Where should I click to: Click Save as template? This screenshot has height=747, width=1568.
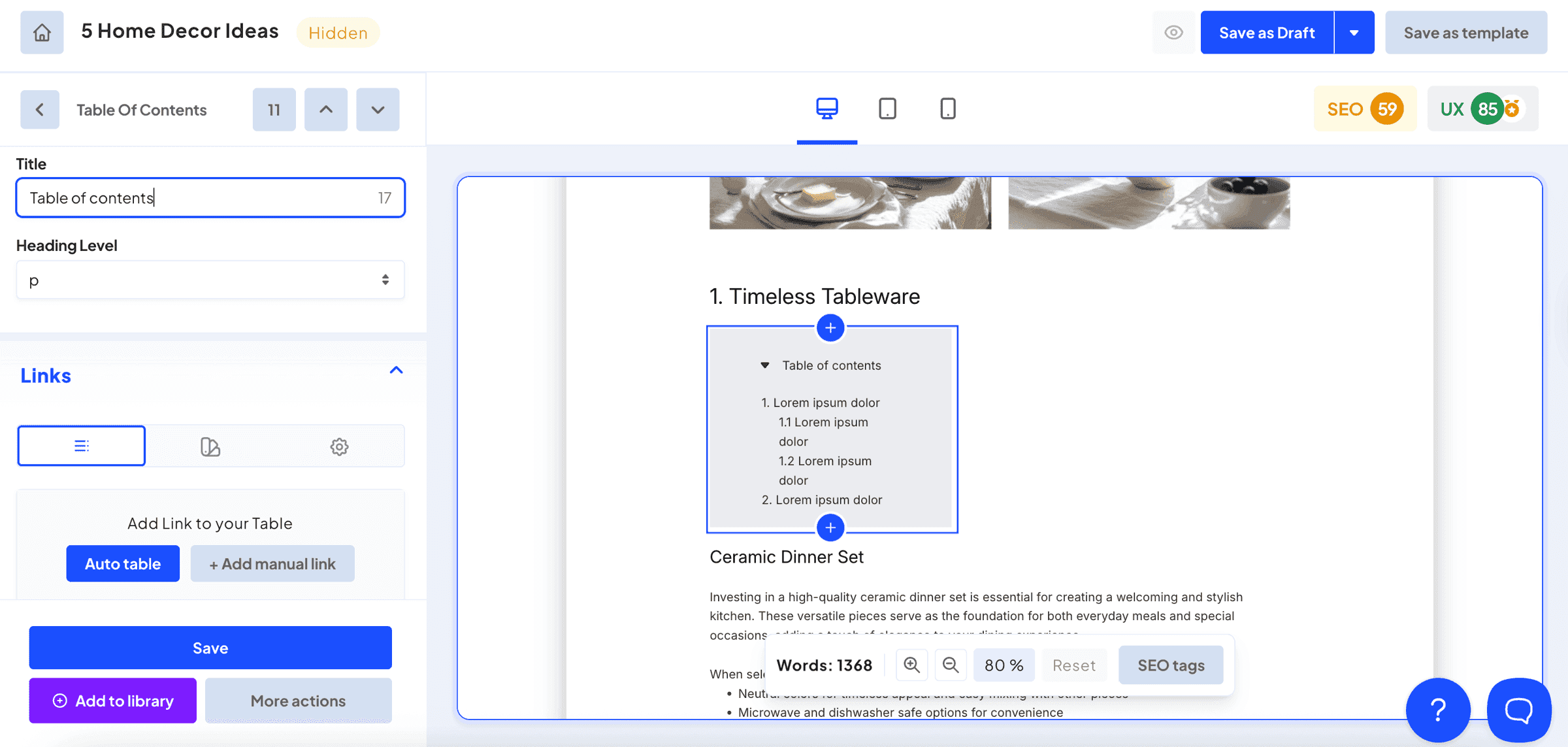tap(1466, 32)
